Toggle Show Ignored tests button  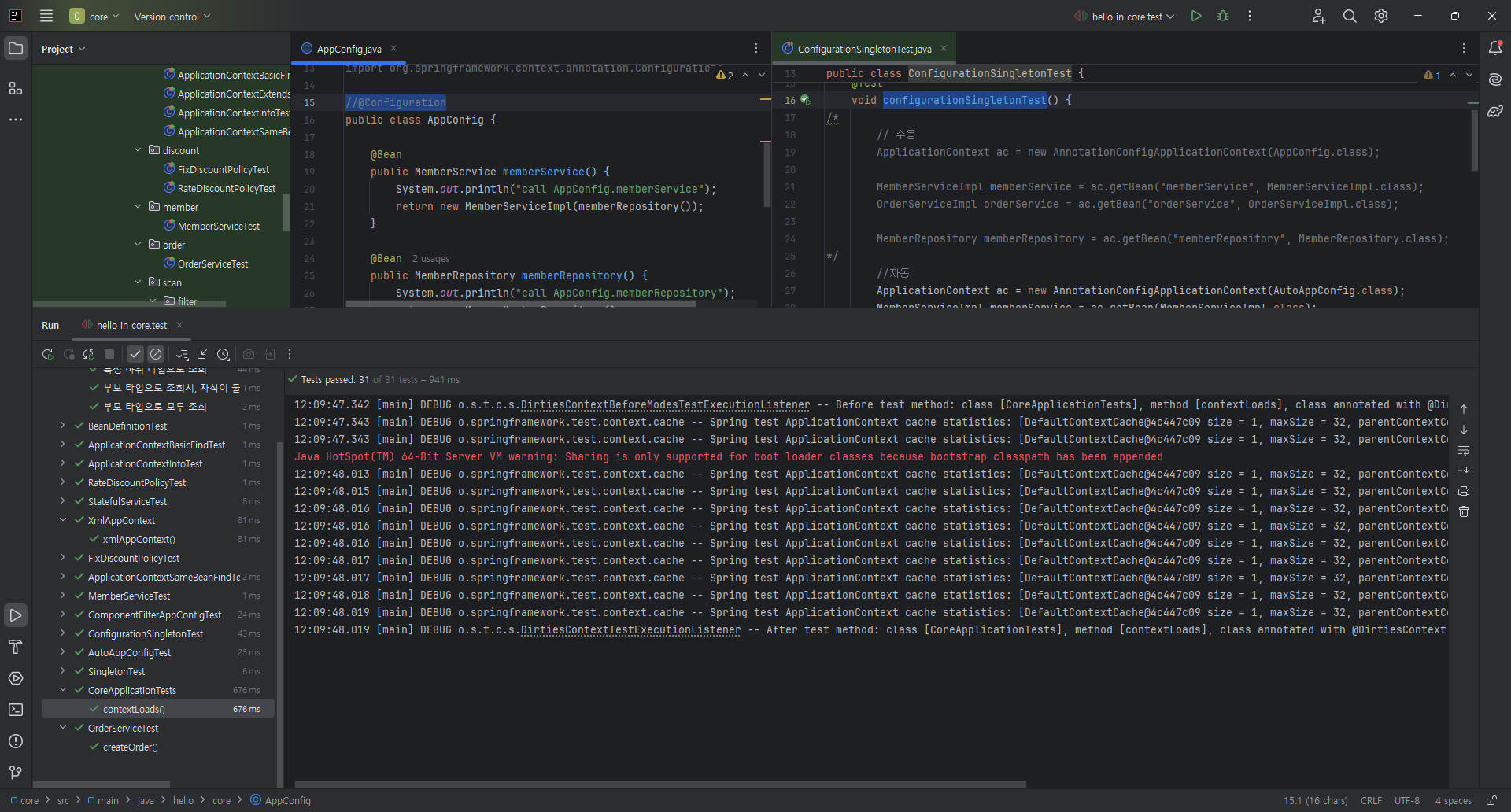pyautogui.click(x=156, y=354)
